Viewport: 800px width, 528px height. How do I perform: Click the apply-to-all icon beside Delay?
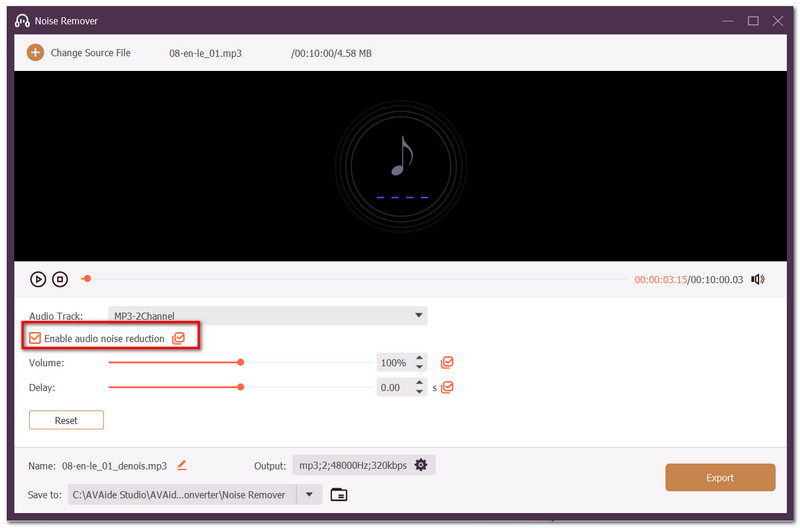pos(447,387)
